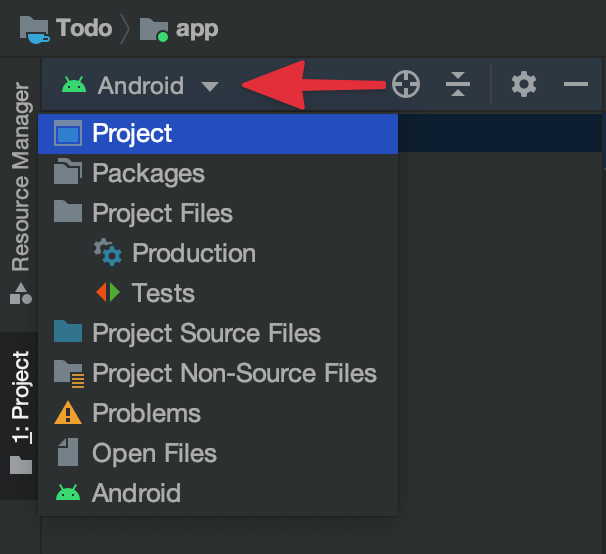The image size is (606, 554).
Task: Open the Resource Manager side tab
Action: tap(20, 193)
